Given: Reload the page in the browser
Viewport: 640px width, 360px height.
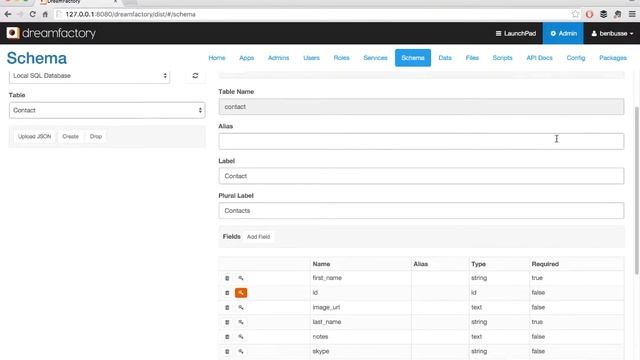Looking at the screenshot, I should pyautogui.click(x=32, y=14).
